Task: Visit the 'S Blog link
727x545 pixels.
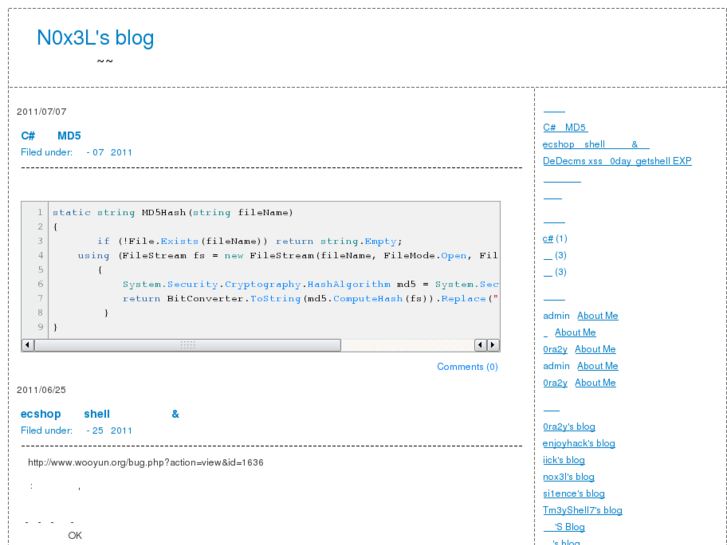Action: tap(564, 527)
